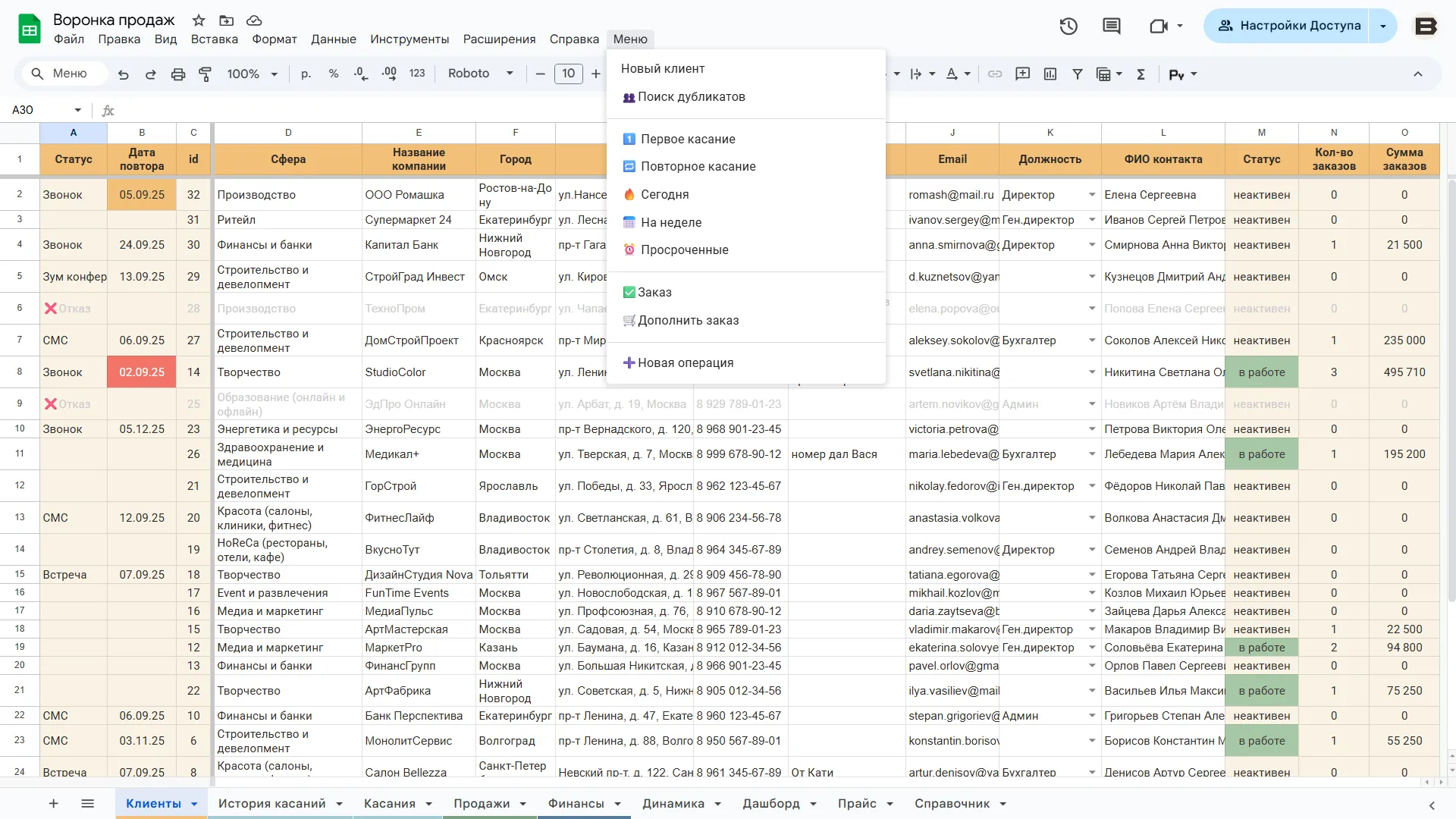The width and height of the screenshot is (1456, 819).
Task: Insert a chart using chart icon
Action: 1050,74
